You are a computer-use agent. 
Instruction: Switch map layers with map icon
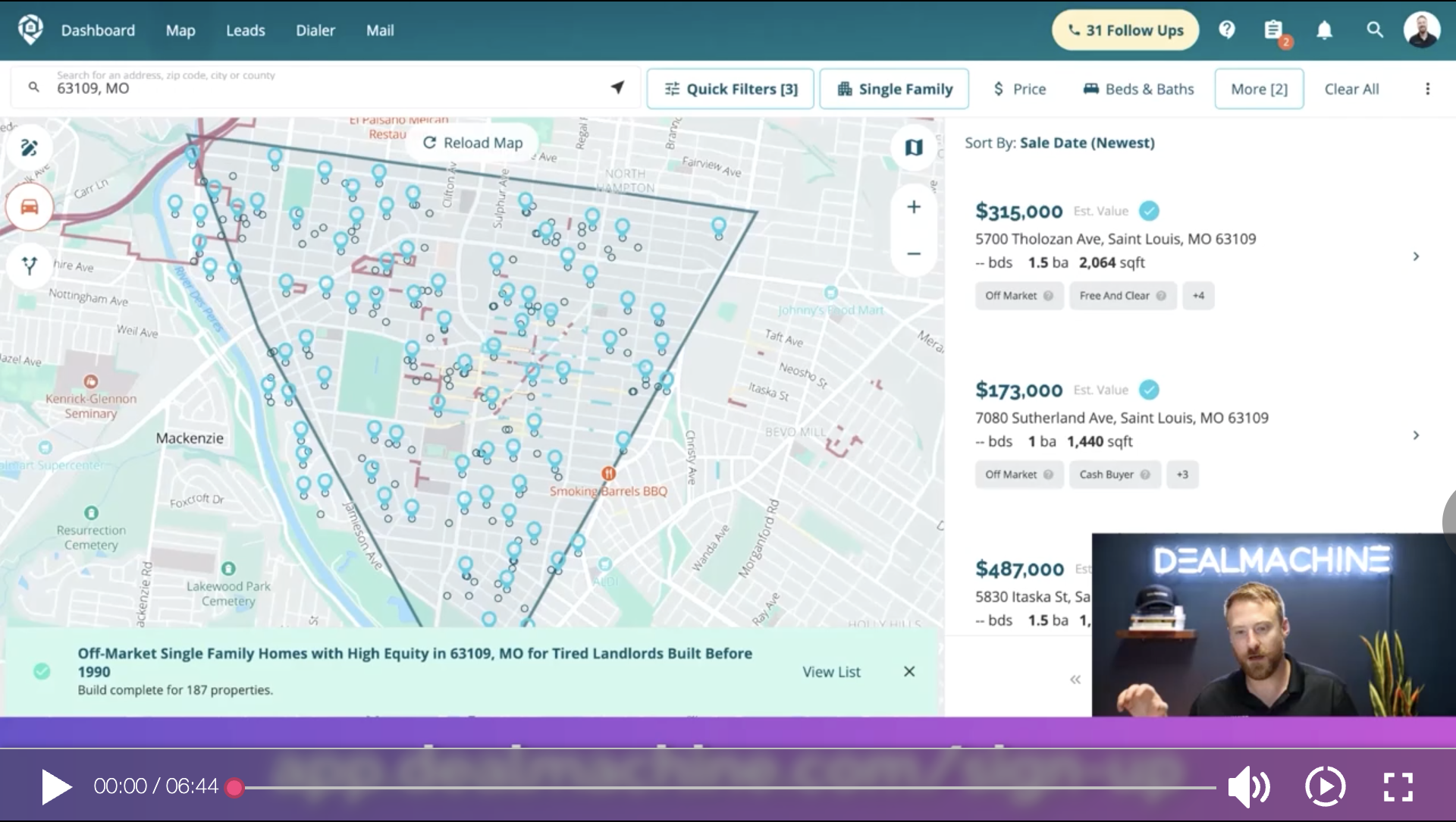coord(914,147)
